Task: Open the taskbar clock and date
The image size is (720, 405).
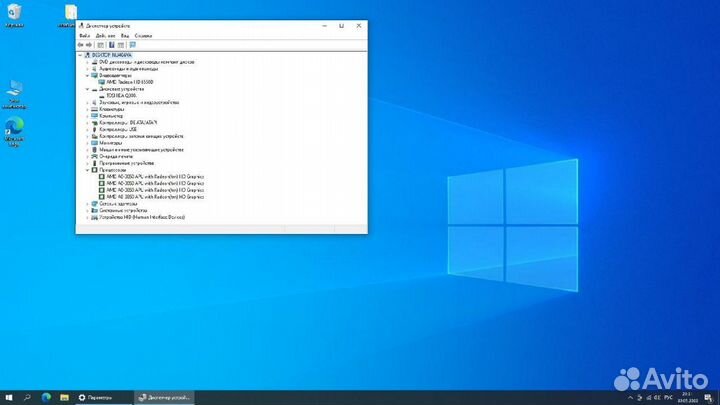Action: tap(687, 398)
